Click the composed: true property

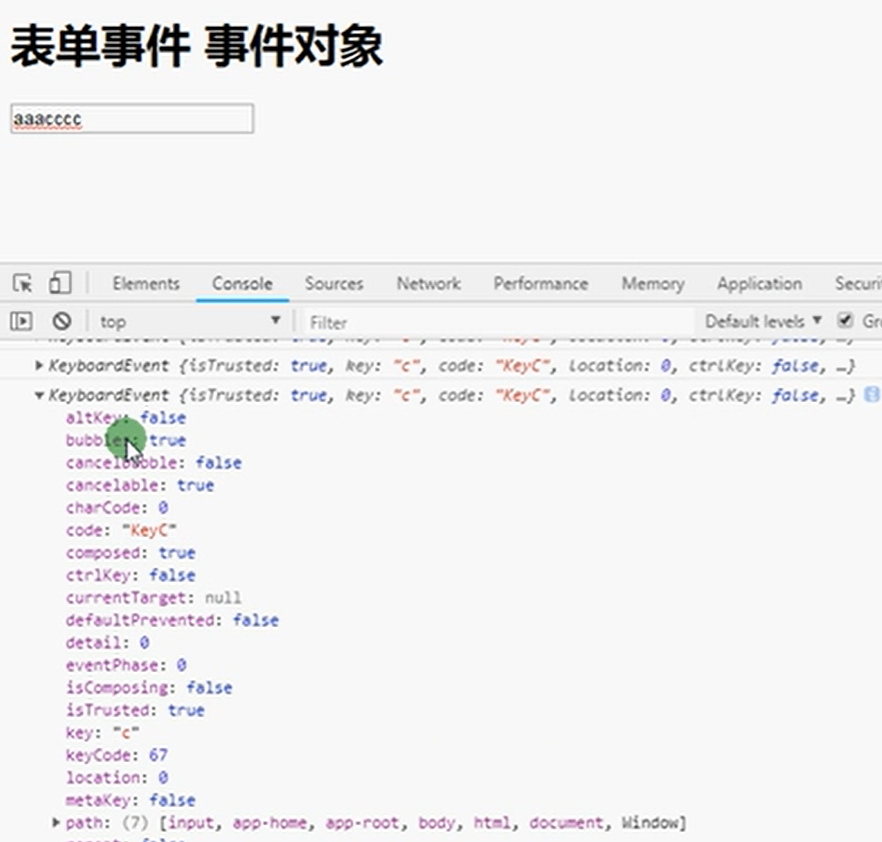coord(130,552)
